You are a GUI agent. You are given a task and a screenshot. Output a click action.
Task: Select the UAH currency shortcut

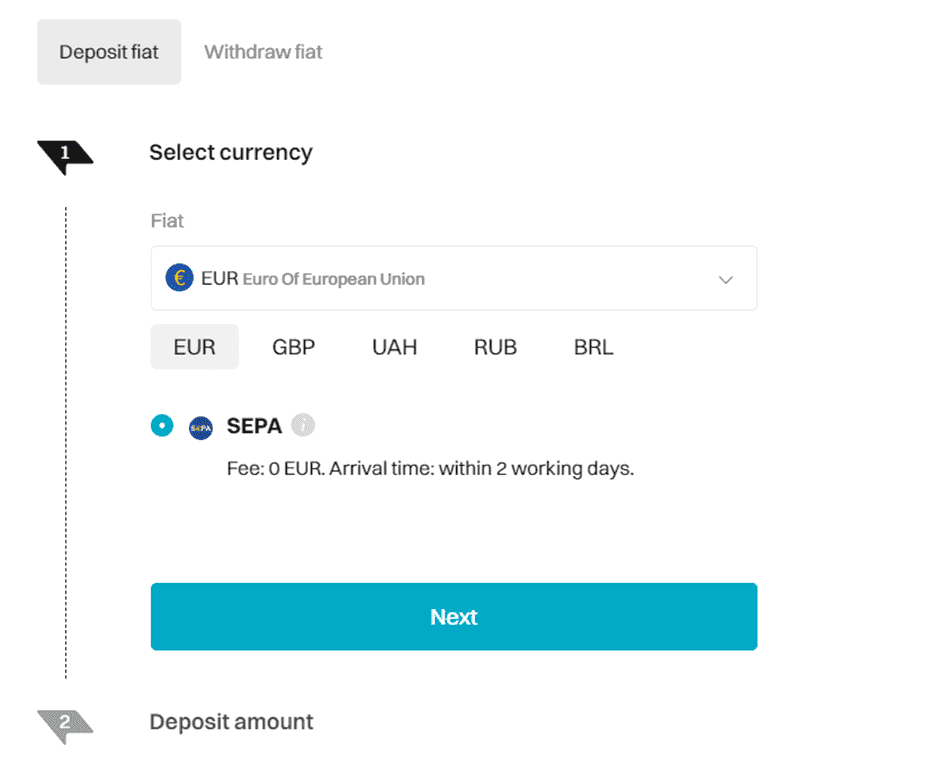(394, 347)
